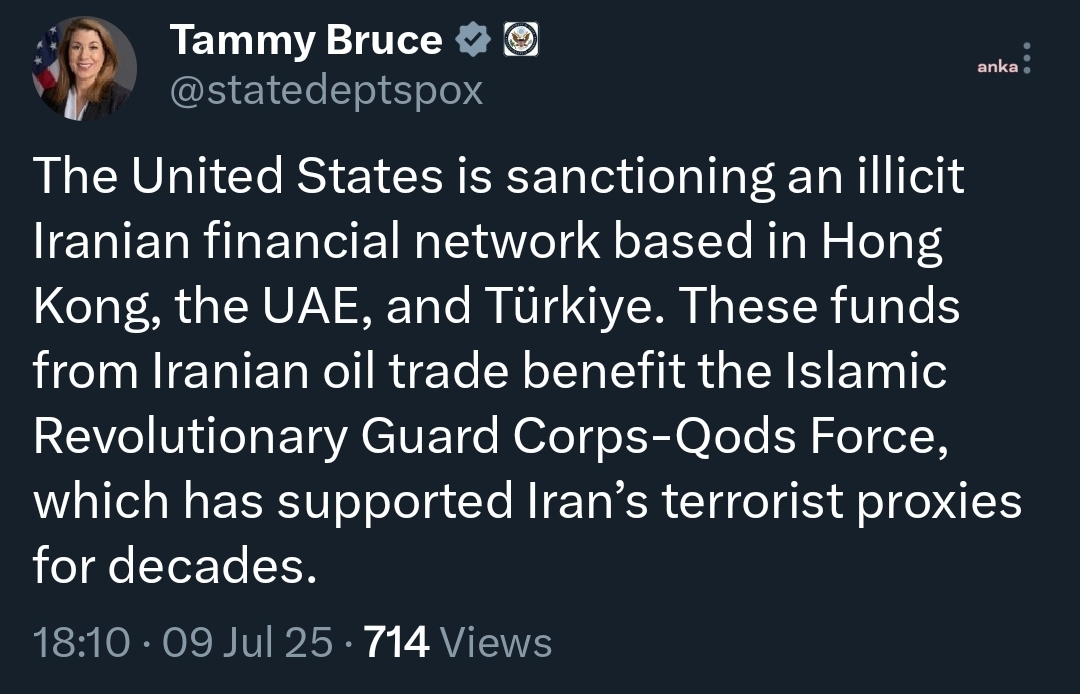
Task: Click the opening words The United States
Action: [238, 175]
